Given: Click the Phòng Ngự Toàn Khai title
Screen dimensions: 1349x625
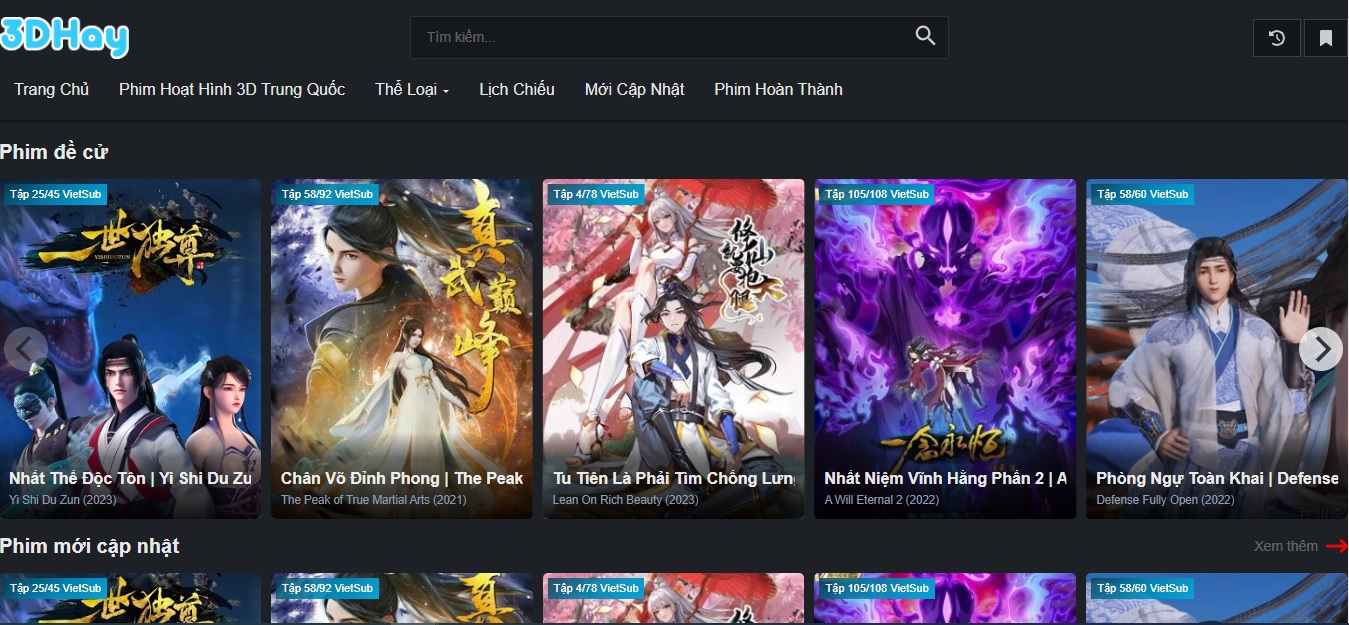Looking at the screenshot, I should 1217,478.
